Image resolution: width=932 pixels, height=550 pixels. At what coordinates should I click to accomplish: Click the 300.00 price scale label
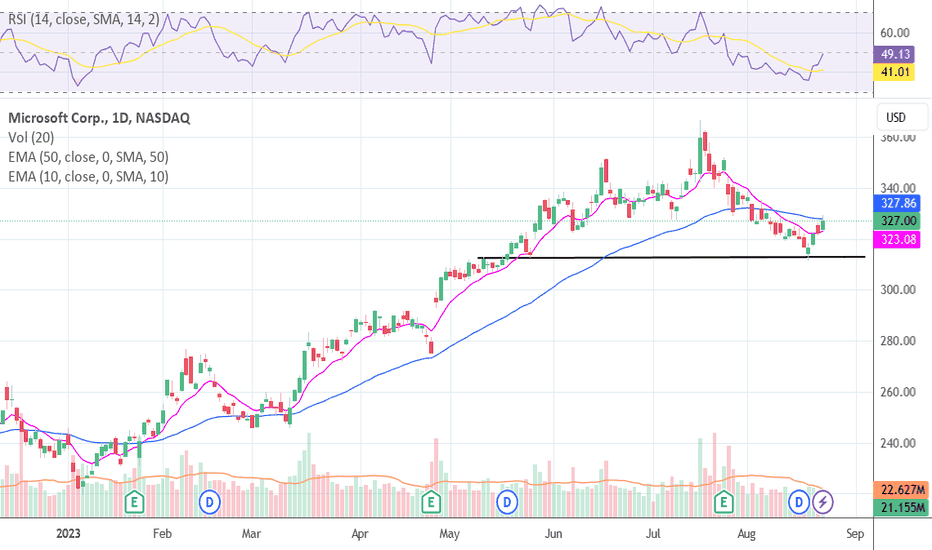coord(898,290)
